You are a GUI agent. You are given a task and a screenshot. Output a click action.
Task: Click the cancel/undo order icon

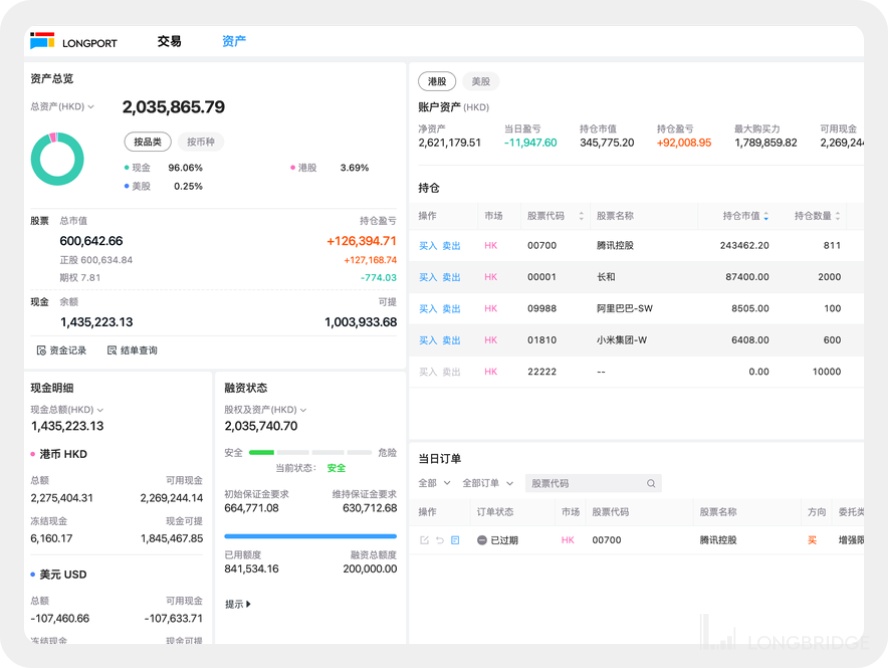pos(439,540)
